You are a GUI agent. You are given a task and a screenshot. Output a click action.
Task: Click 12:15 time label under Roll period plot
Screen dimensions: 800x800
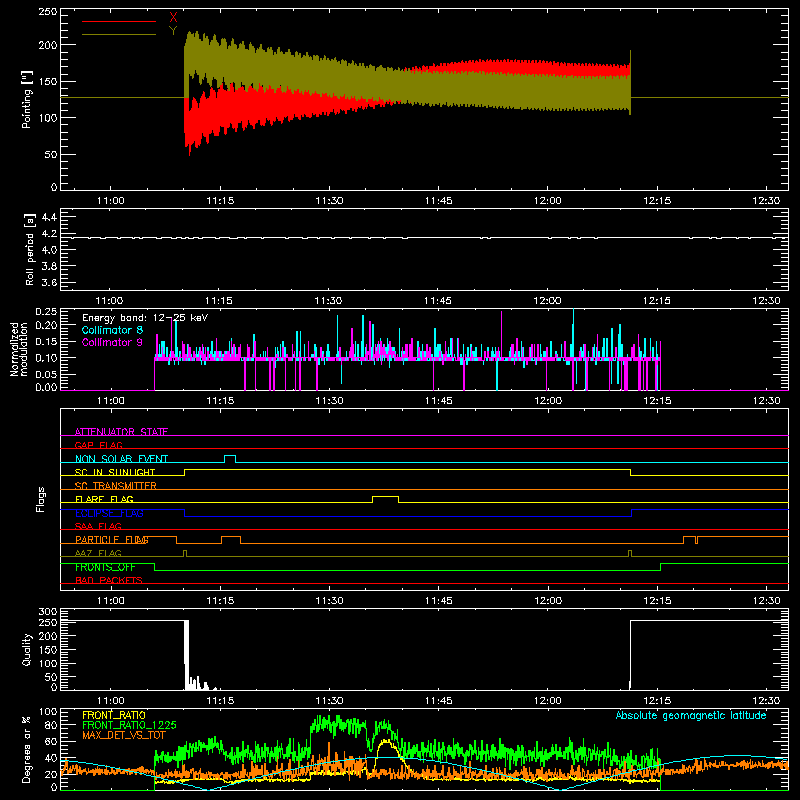pos(657,301)
